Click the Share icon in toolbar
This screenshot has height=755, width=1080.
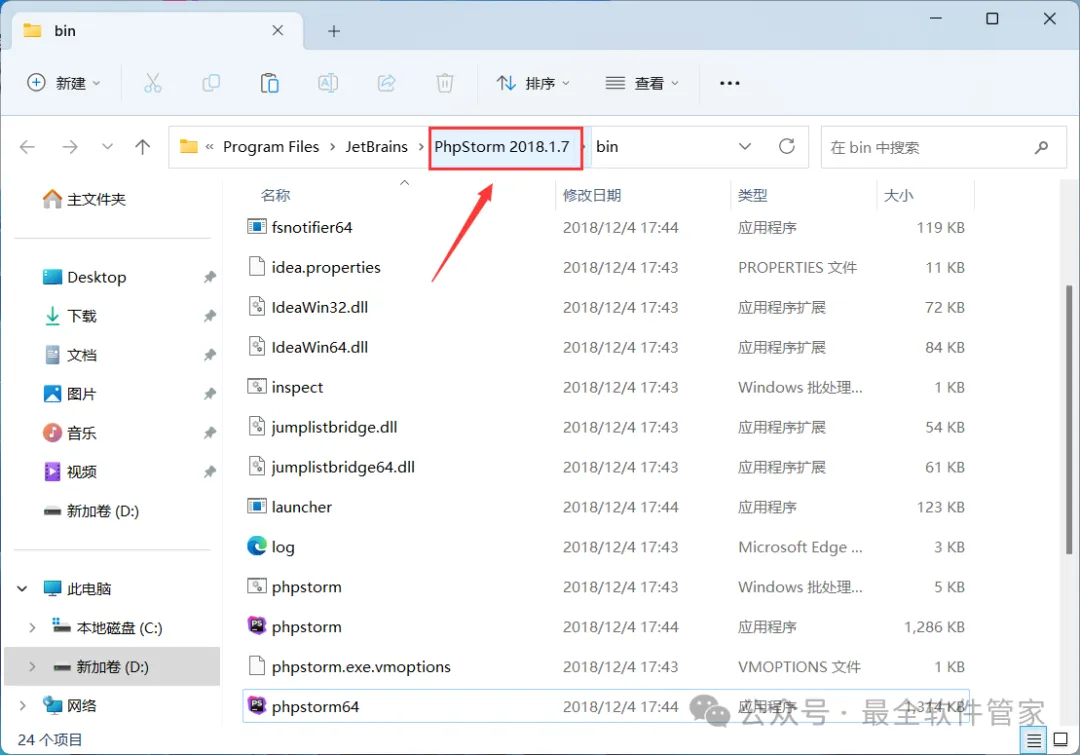[x=386, y=83]
